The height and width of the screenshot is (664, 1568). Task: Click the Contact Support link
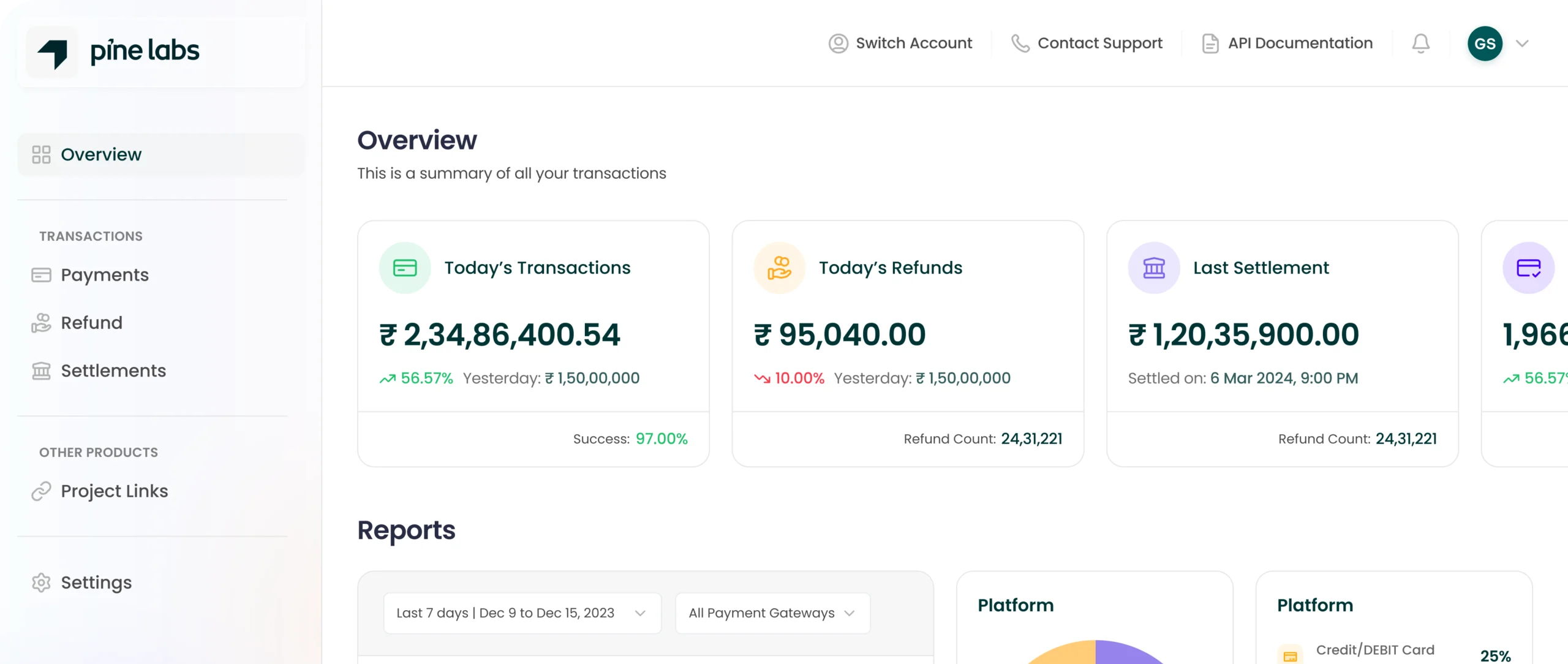(1099, 43)
